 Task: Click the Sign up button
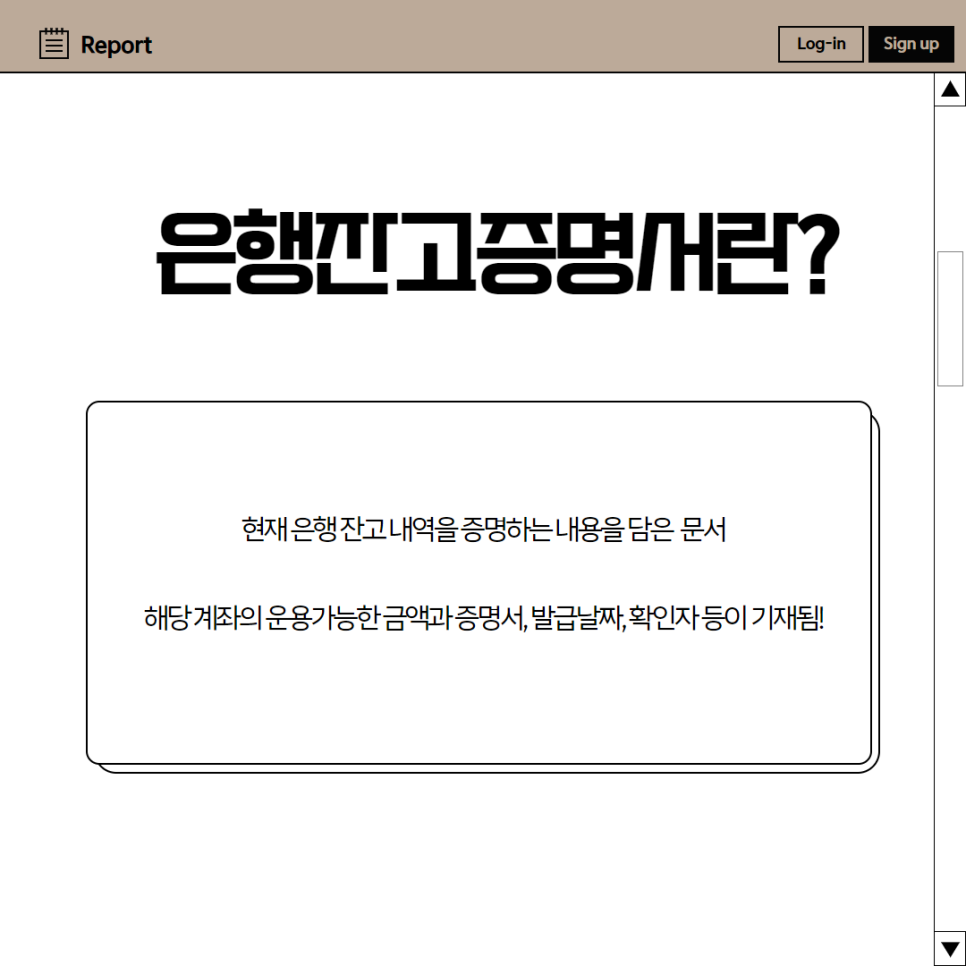point(911,44)
